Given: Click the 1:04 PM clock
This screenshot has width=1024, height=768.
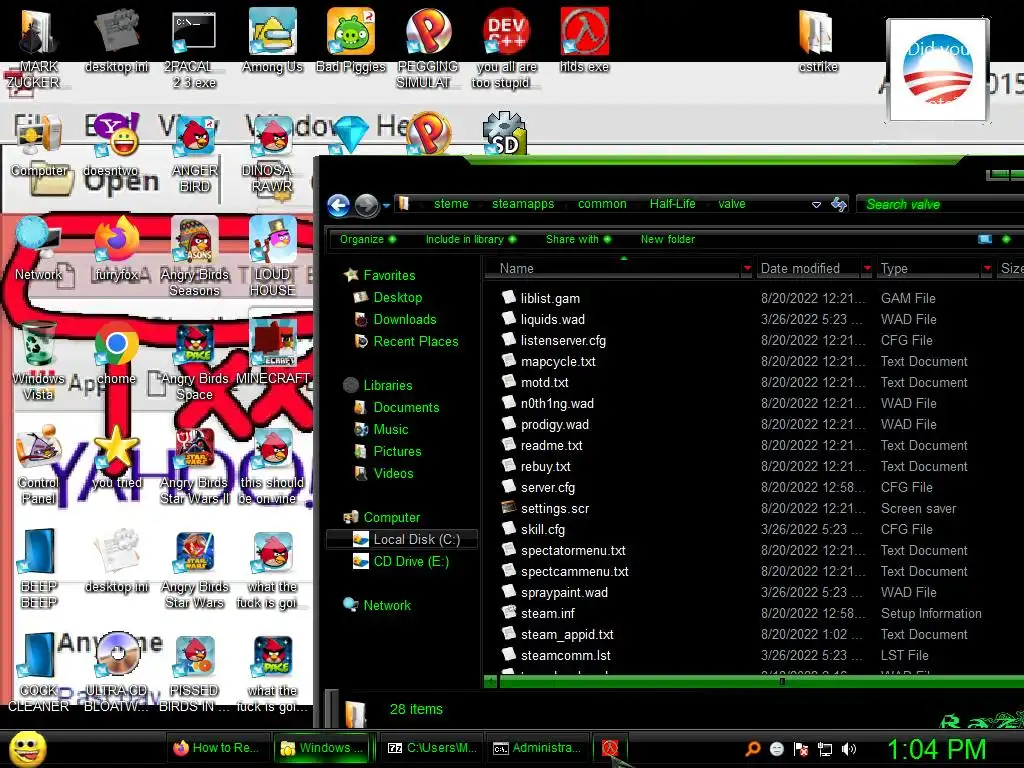Looking at the screenshot, I should 936,749.
